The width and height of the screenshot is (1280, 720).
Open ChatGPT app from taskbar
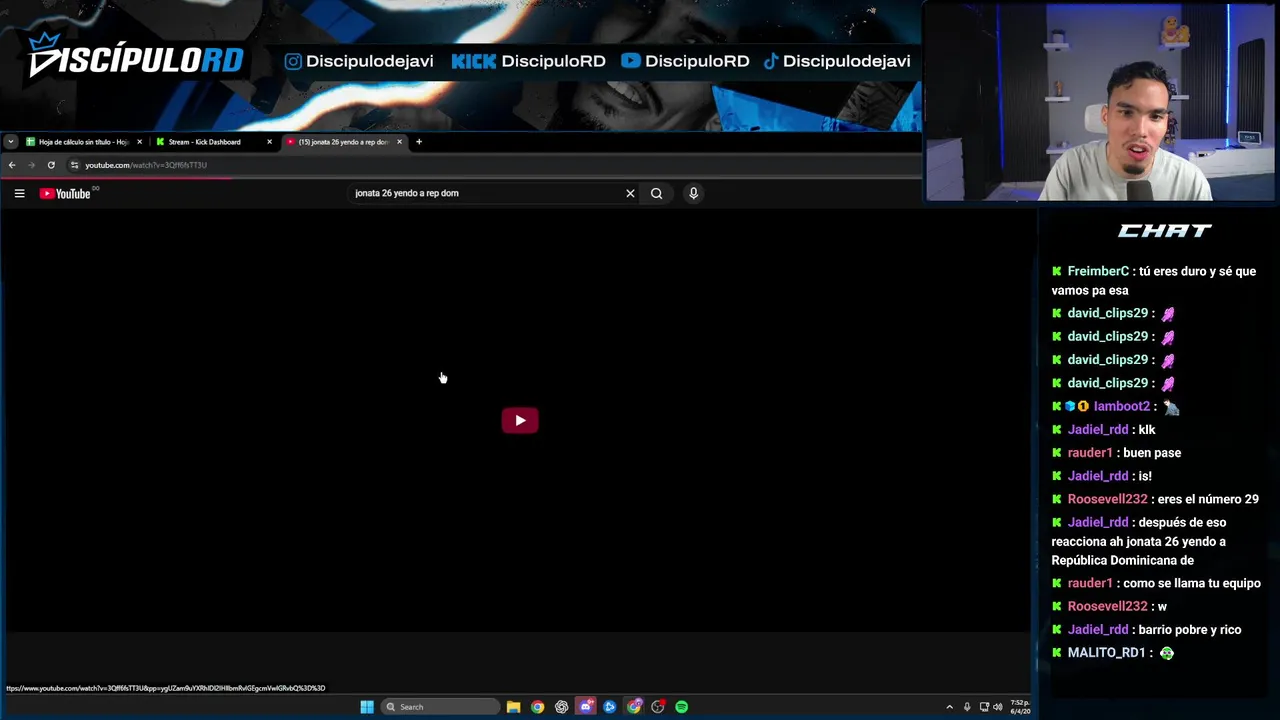tap(562, 707)
